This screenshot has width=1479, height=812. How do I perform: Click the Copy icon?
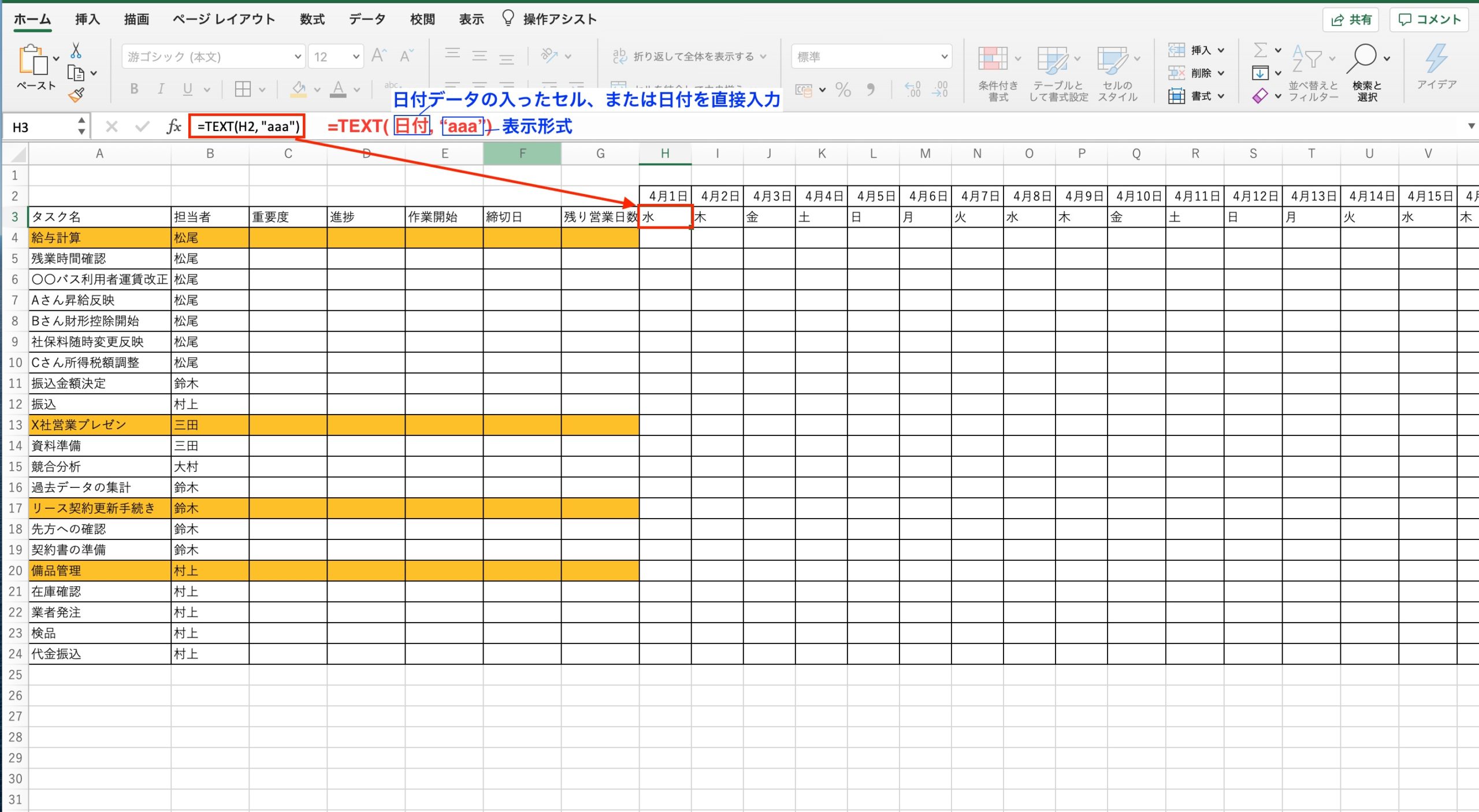[x=76, y=73]
